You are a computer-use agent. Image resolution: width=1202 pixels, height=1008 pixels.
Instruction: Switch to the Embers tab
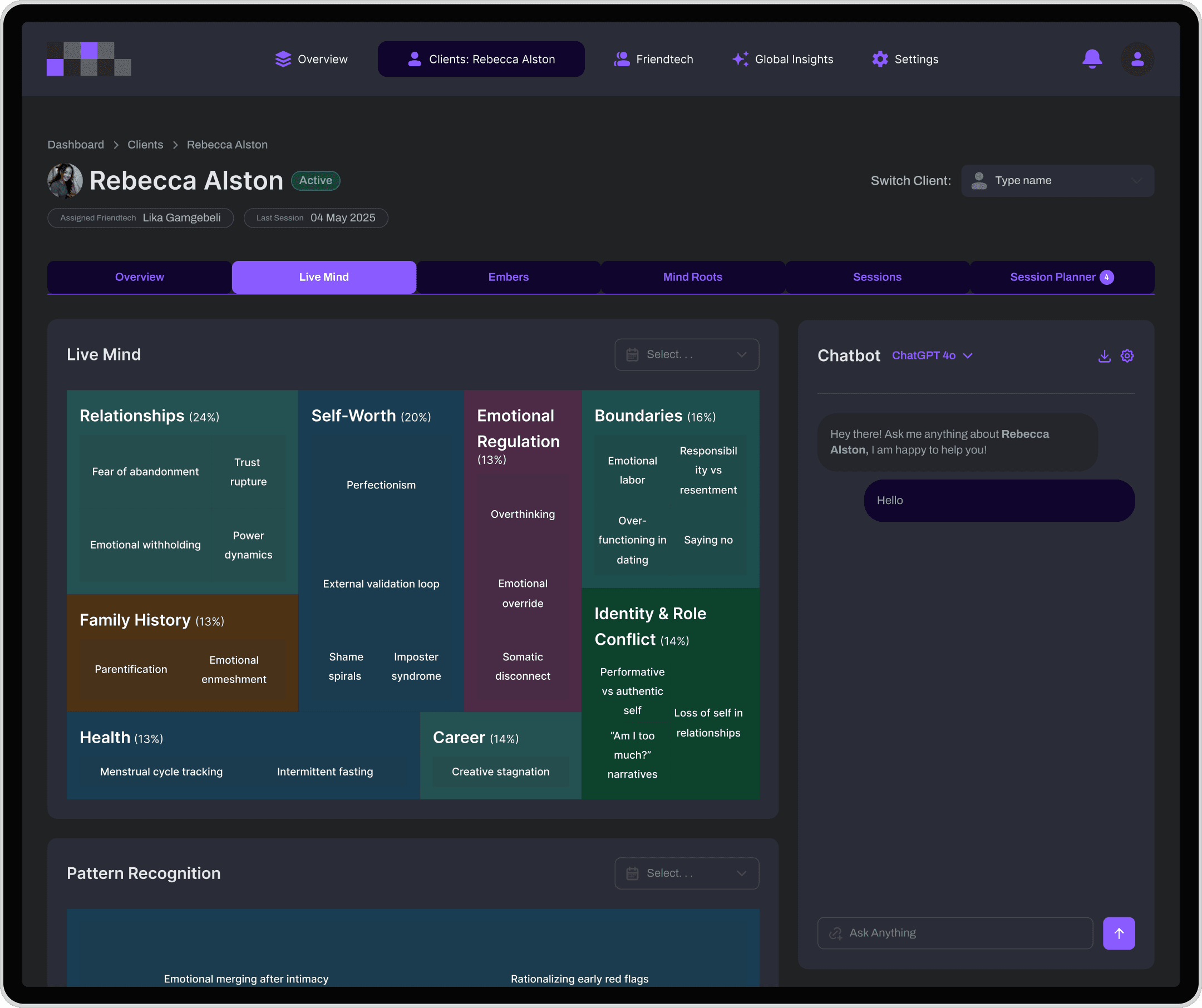click(508, 277)
